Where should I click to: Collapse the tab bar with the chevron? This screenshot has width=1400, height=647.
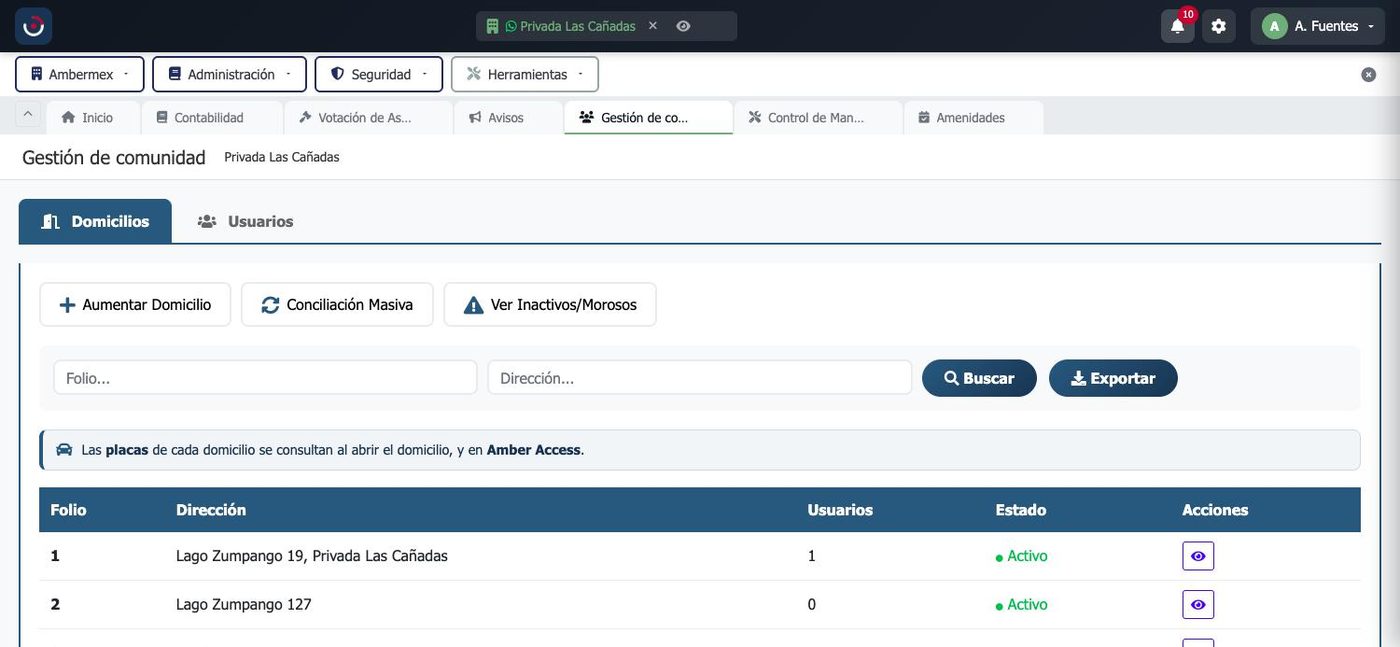[28, 115]
